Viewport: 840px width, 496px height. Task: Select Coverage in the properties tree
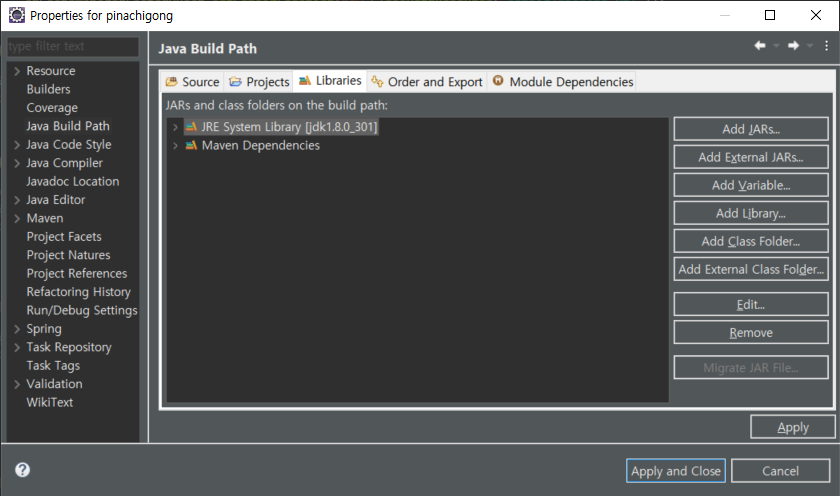(x=52, y=108)
